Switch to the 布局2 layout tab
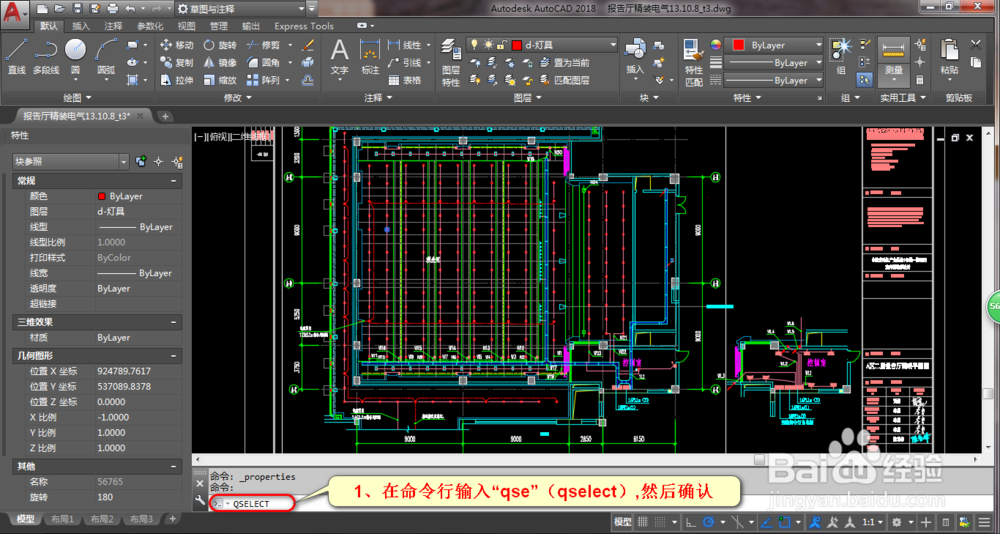 pyautogui.click(x=102, y=519)
